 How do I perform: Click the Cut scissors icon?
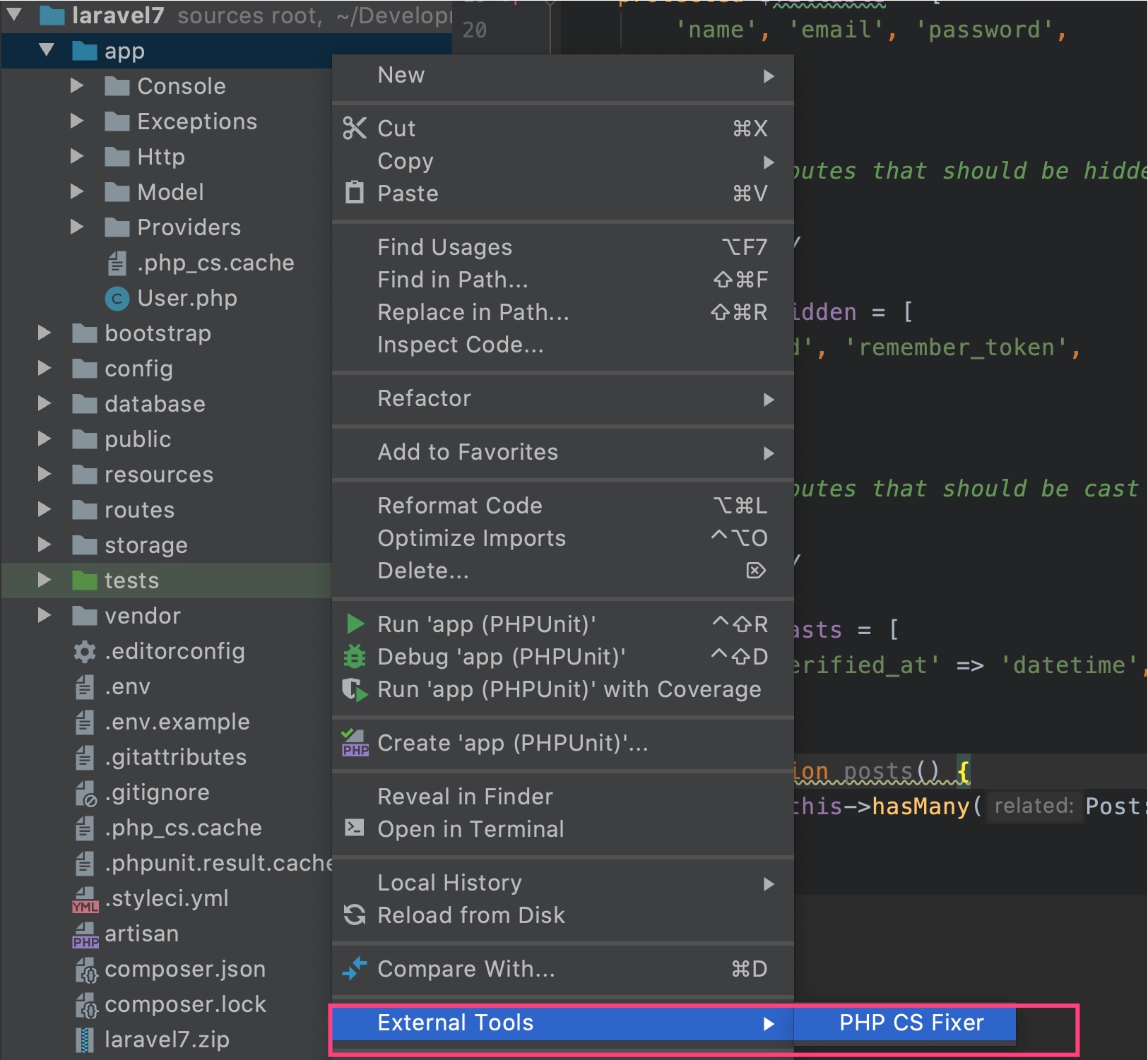pos(354,128)
